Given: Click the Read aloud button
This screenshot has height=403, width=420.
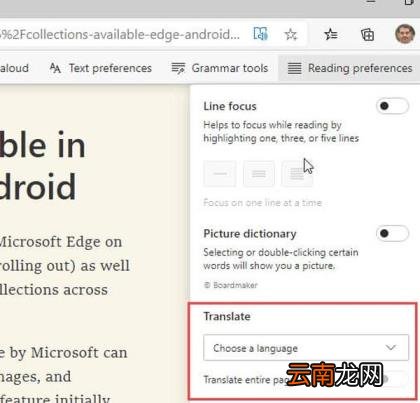Looking at the screenshot, I should (x=14, y=68).
